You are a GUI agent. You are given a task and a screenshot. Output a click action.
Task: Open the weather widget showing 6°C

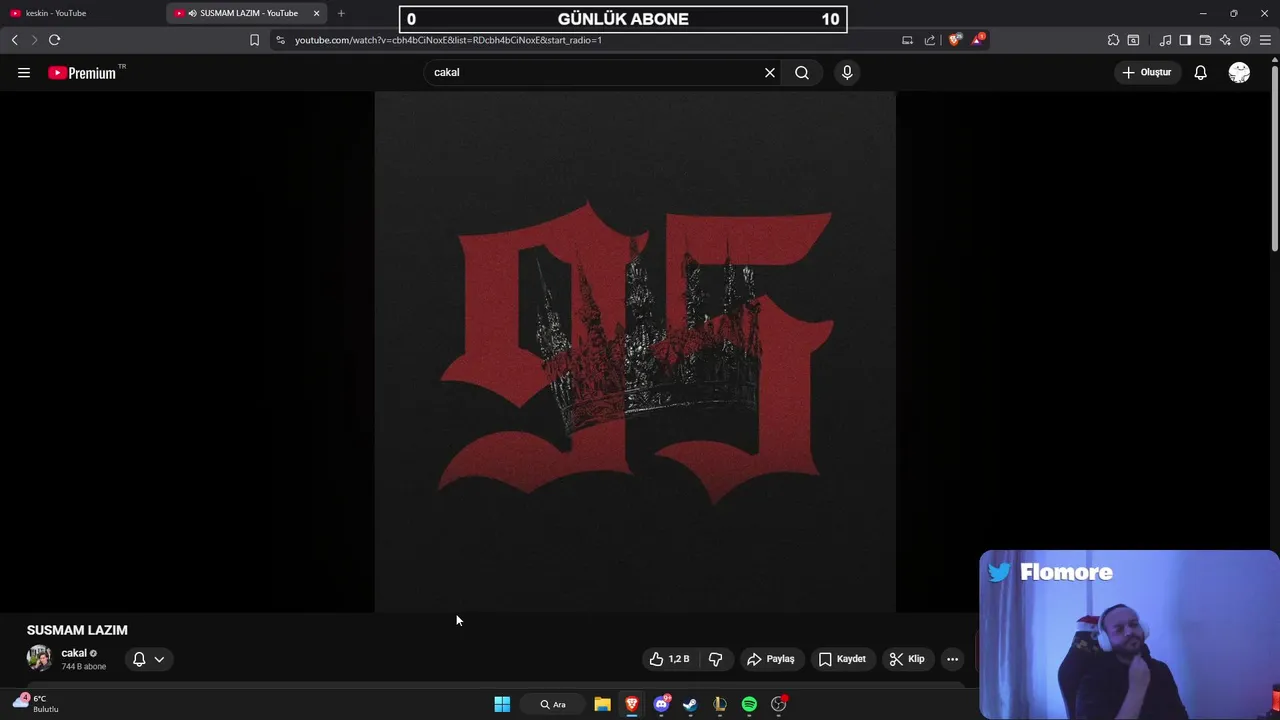coord(34,703)
